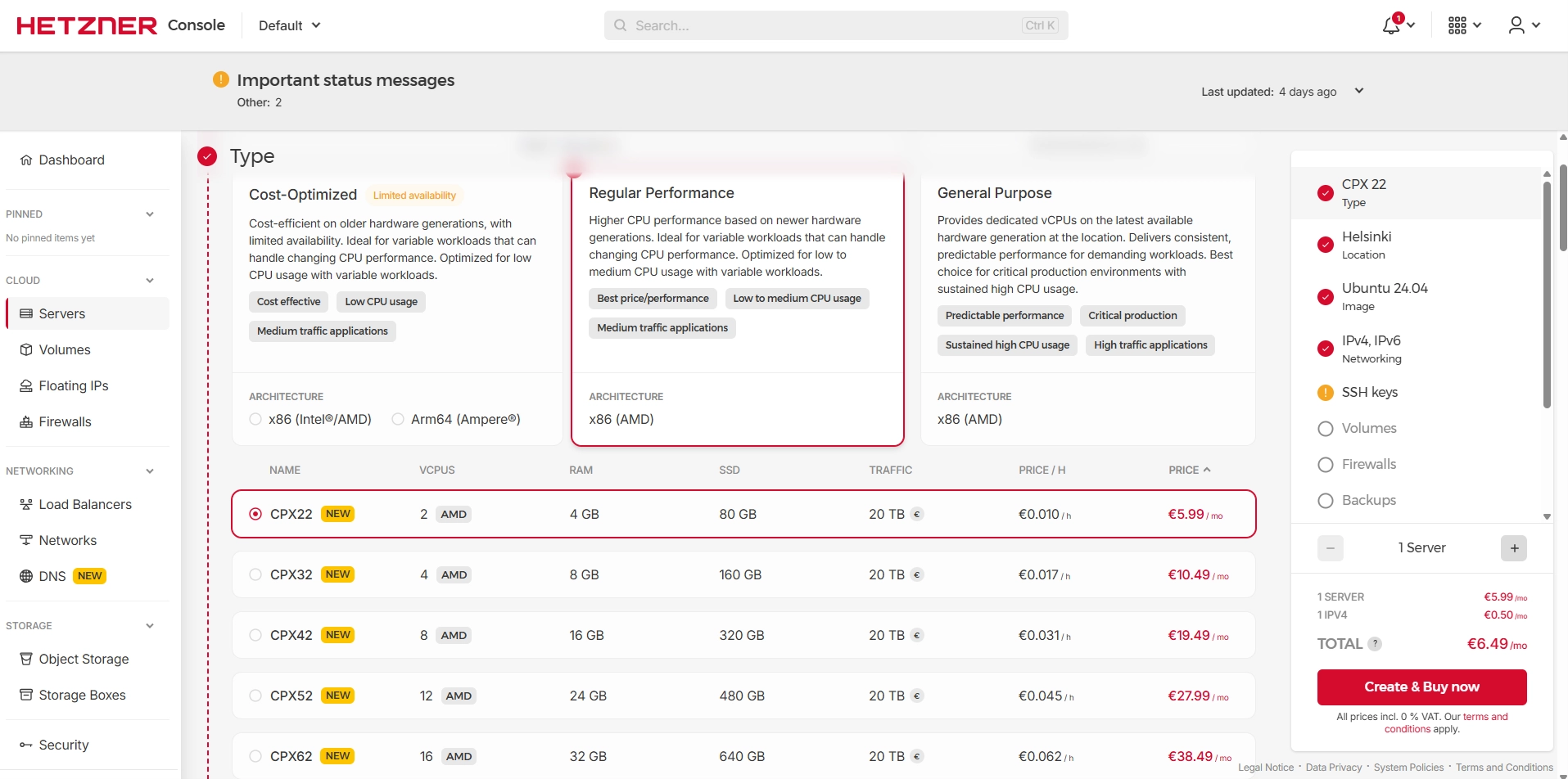This screenshot has width=1568, height=779.
Task: Open the notifications bell icon
Action: 1392,25
